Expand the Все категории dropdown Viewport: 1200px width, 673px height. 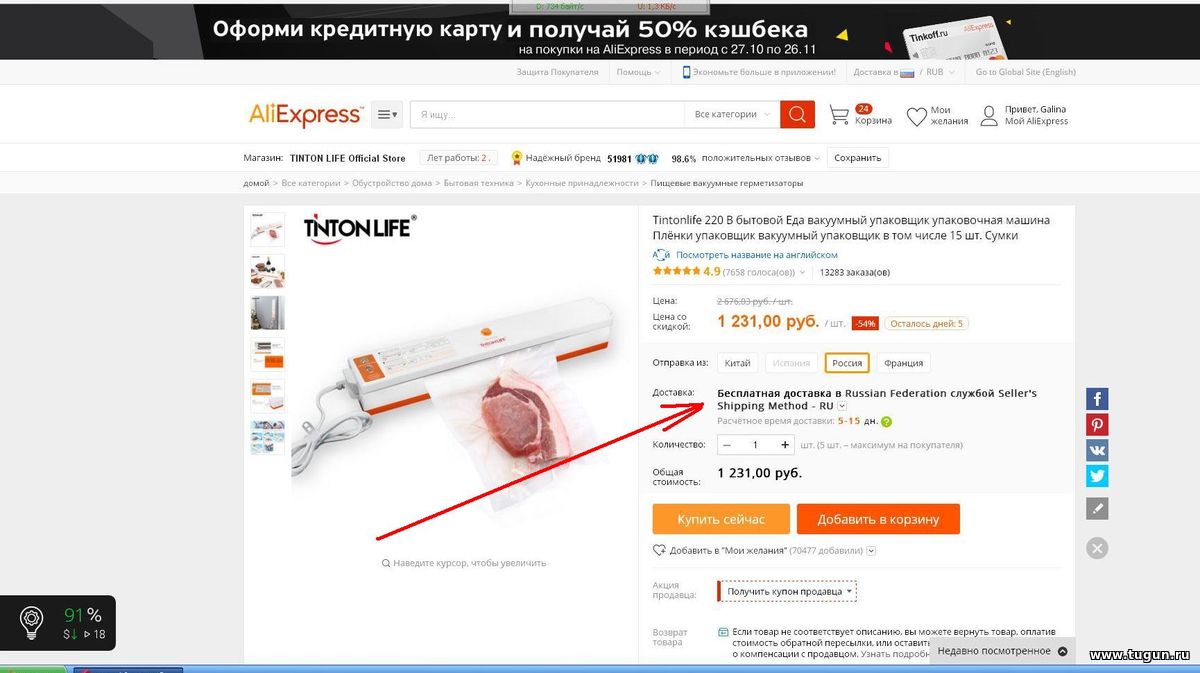point(732,115)
